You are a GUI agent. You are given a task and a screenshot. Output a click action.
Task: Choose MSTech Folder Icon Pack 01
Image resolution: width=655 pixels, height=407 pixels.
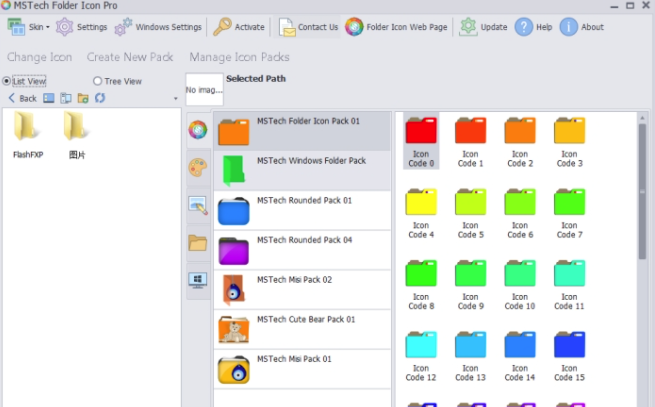tap(302, 131)
